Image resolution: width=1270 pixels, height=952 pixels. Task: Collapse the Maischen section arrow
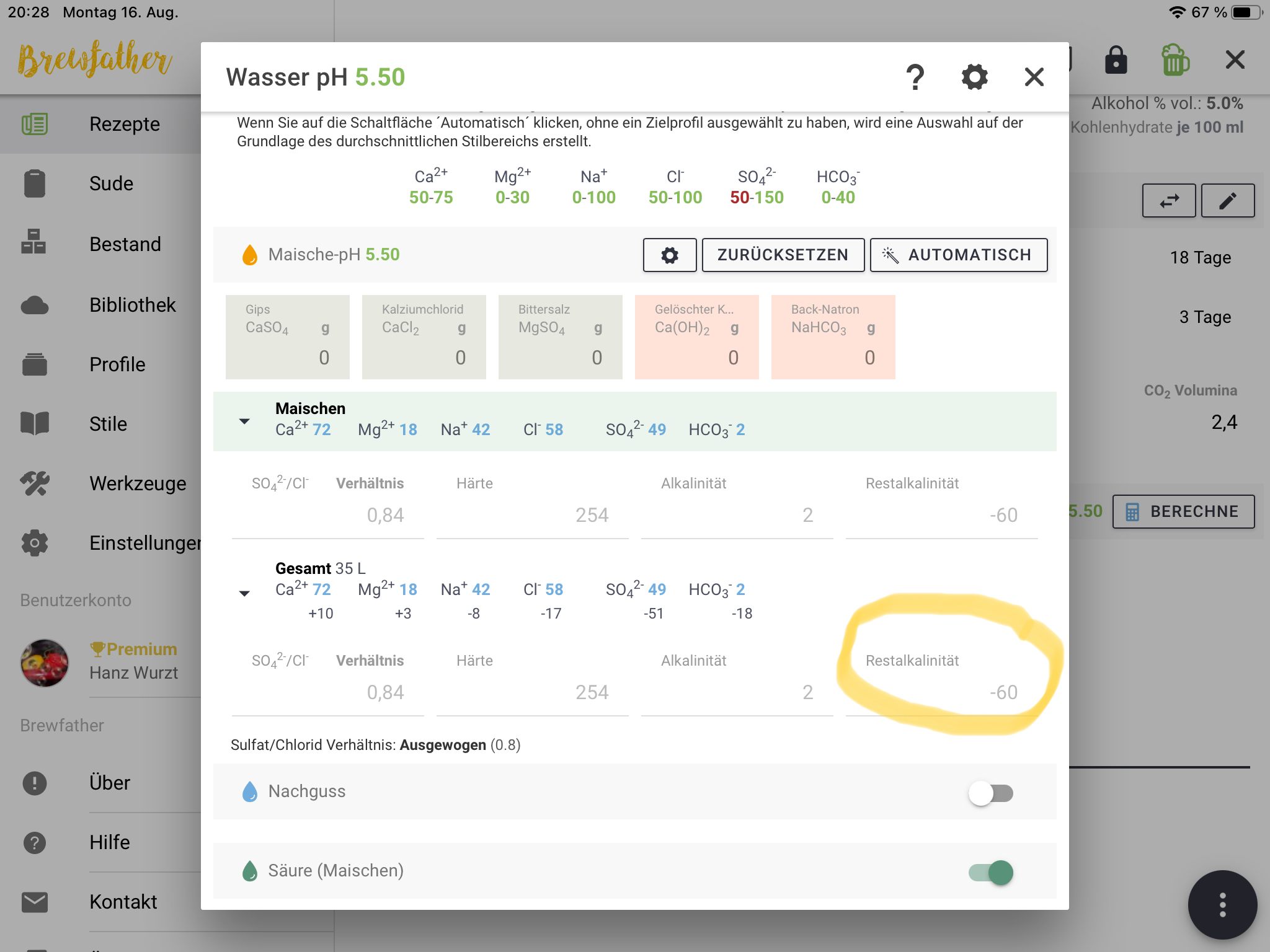244,421
